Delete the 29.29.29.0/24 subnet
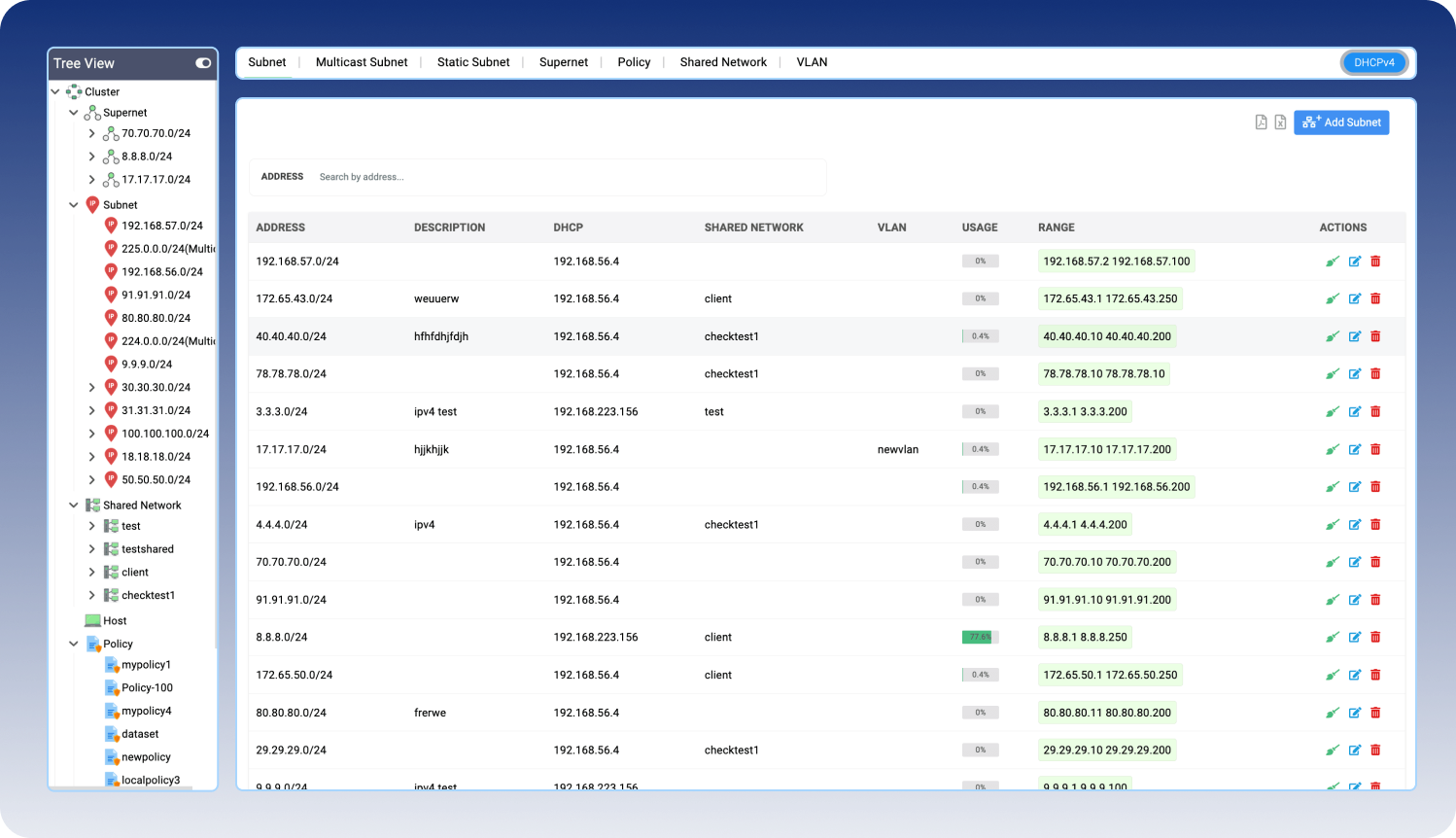 click(1375, 750)
